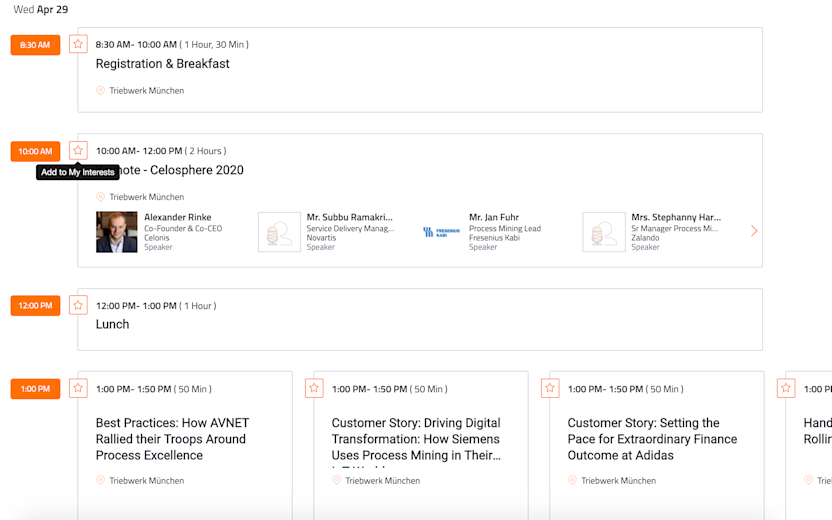This screenshot has height=520, width=832.
Task: Click the Zalando company text
Action: pyautogui.click(x=645, y=238)
